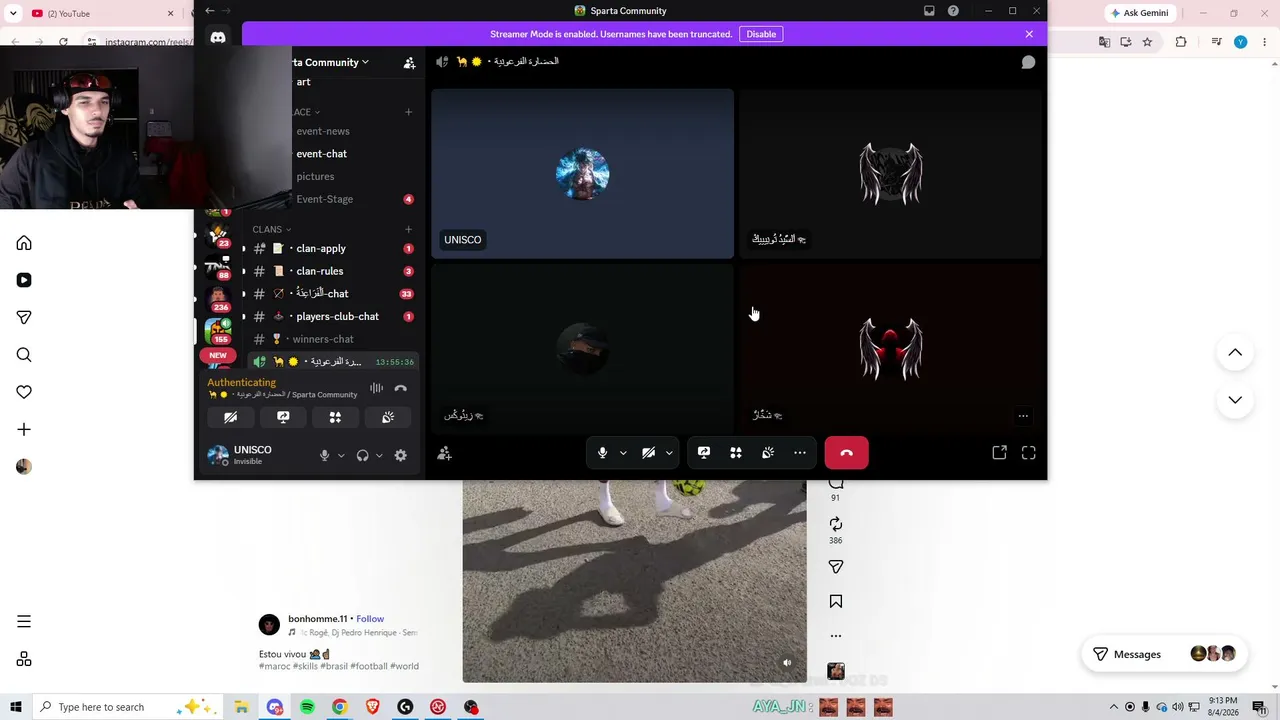Deafen headphones in UNISCO user panel
The image size is (1280, 720).
click(362, 455)
